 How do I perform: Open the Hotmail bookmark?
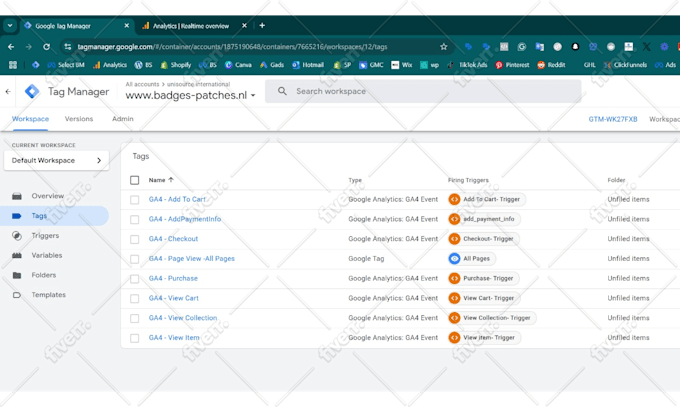click(x=308, y=65)
